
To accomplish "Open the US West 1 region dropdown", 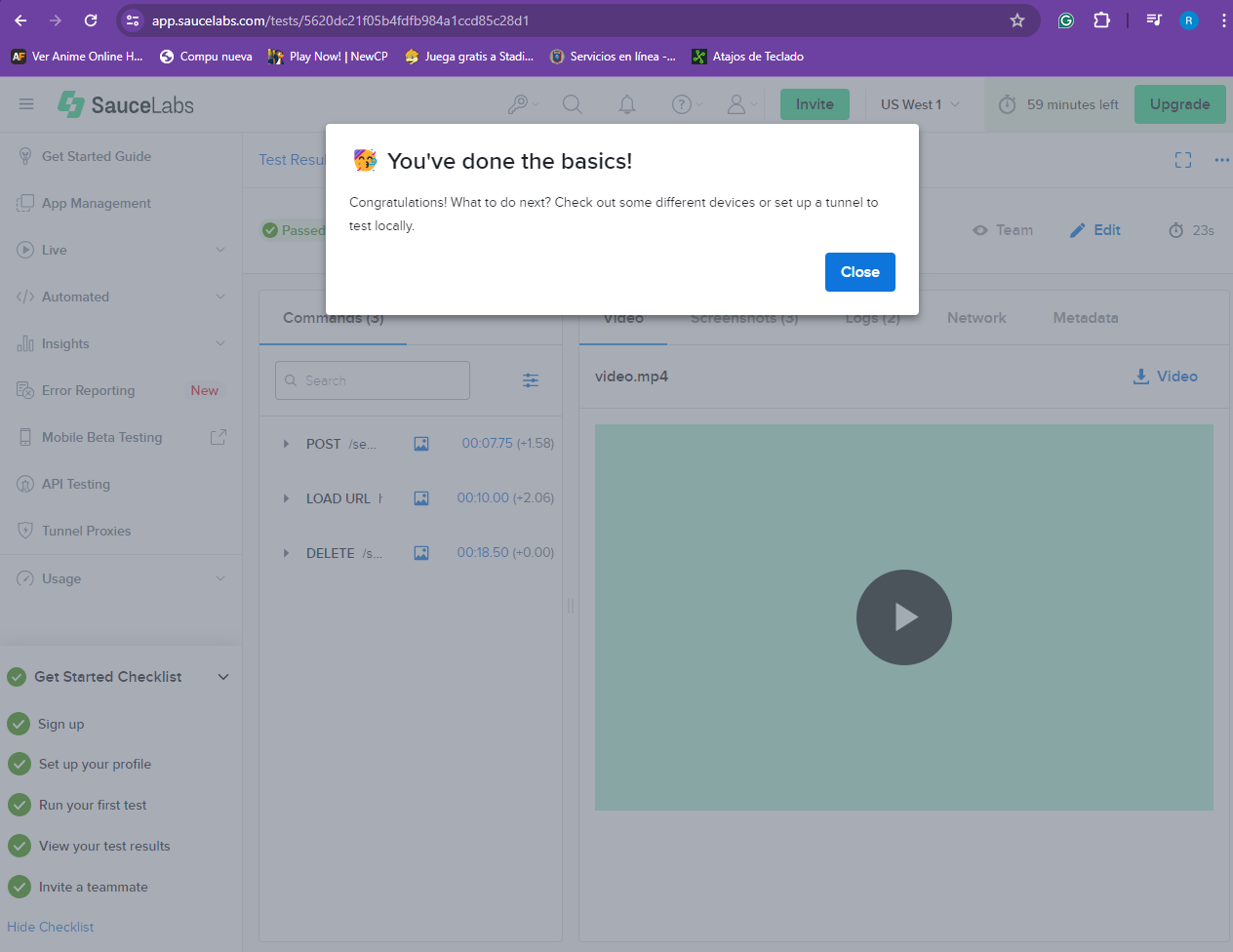I will (x=920, y=104).
